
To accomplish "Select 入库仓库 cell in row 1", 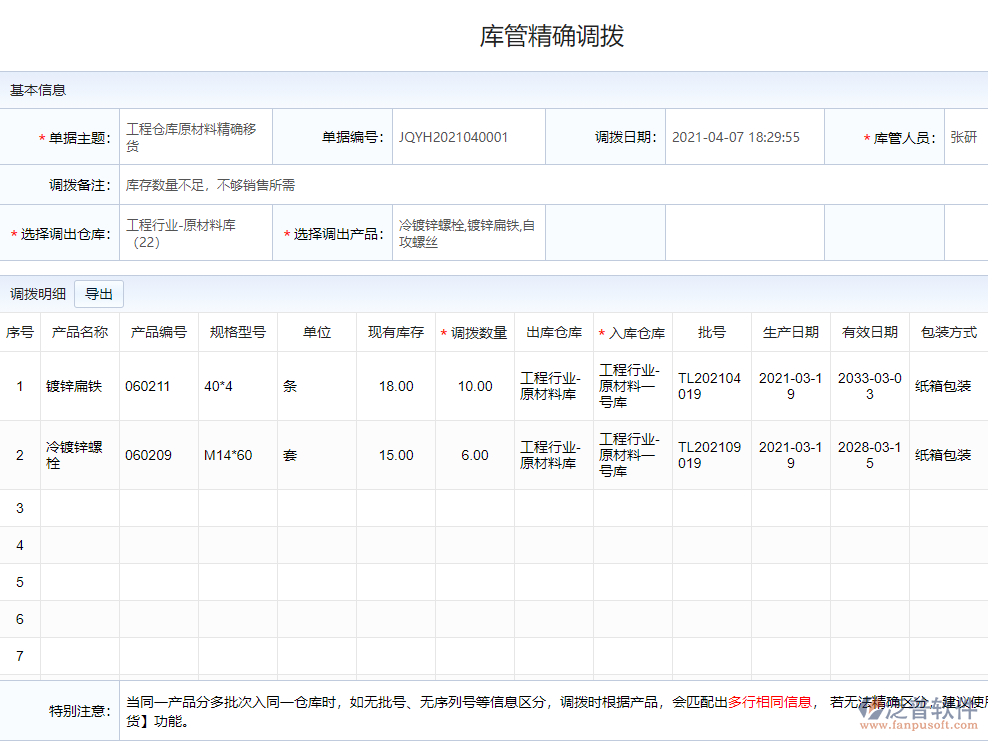I will 632,387.
